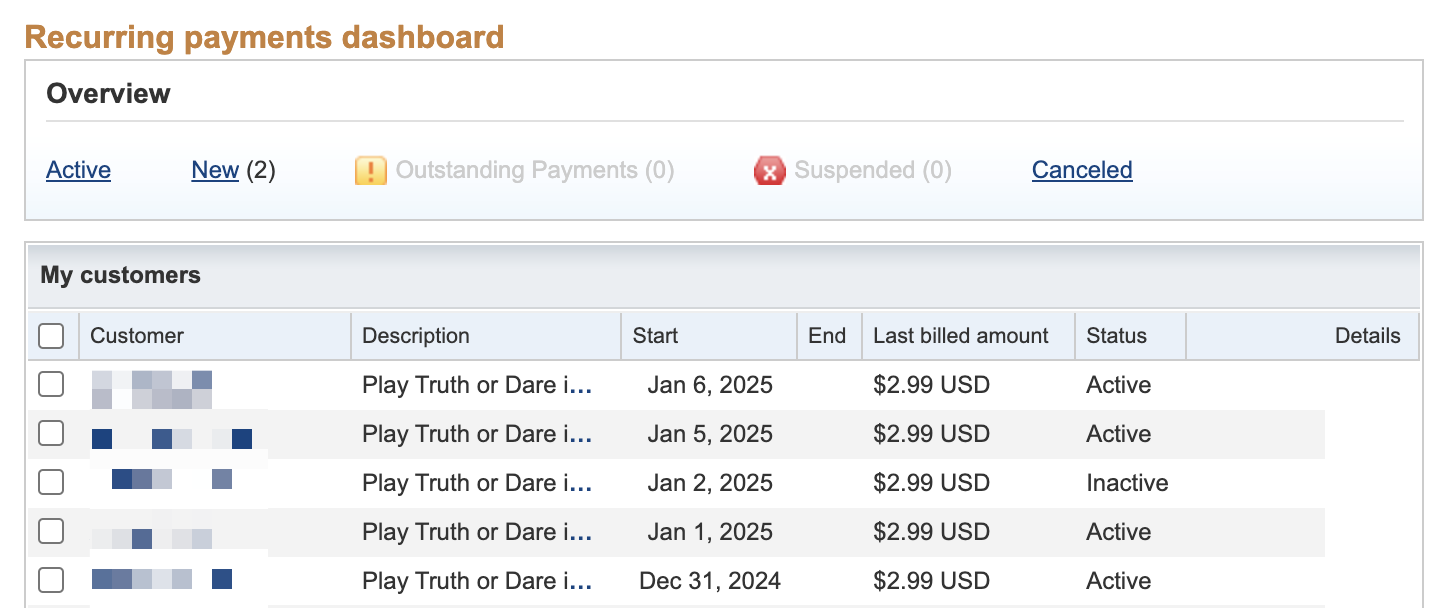Toggle the checkbox for the Jan 1, 2025 row
The width and height of the screenshot is (1450, 608).
pos(51,531)
